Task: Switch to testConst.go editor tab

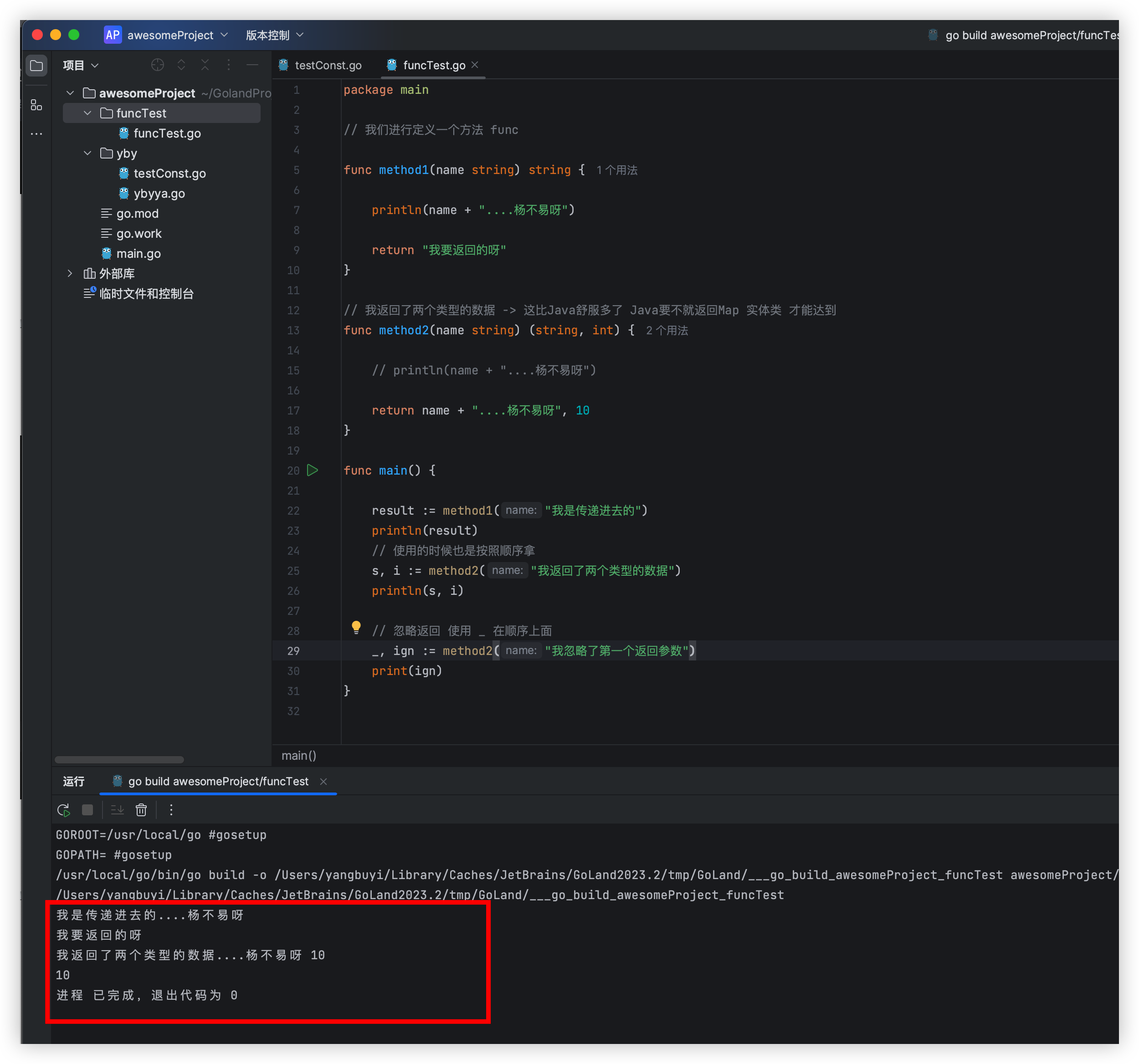Action: (320, 65)
